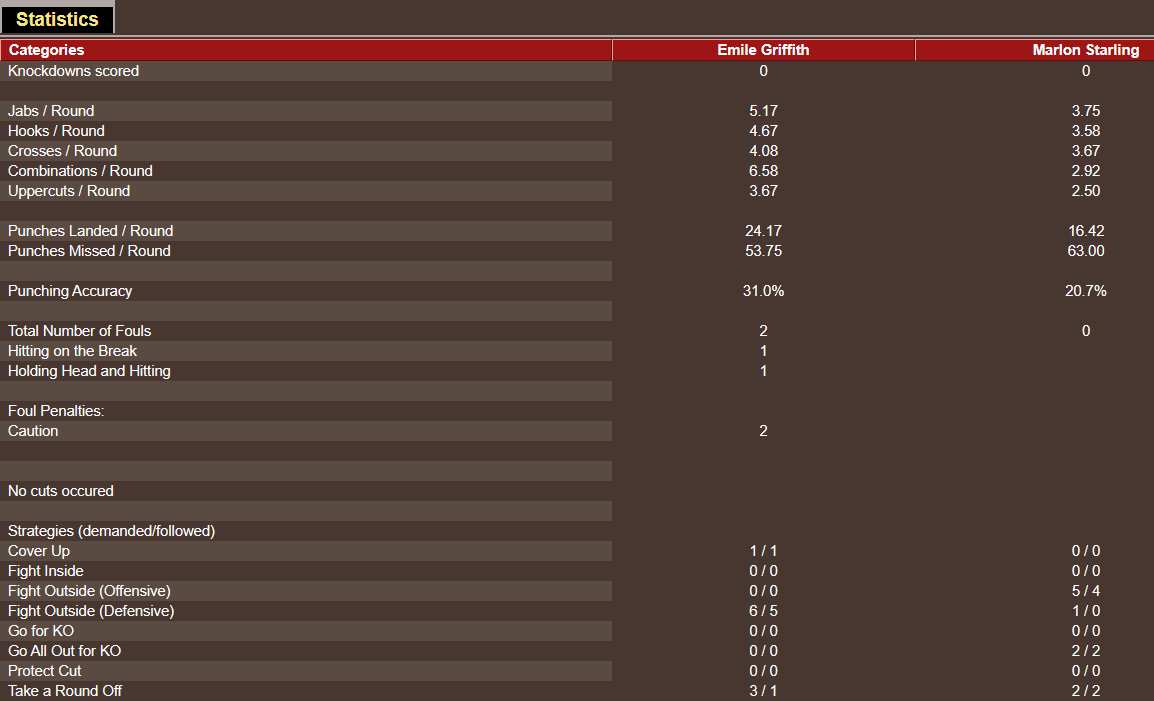Click the 31.0% punching accuracy value
This screenshot has width=1154, height=701.
click(x=763, y=291)
